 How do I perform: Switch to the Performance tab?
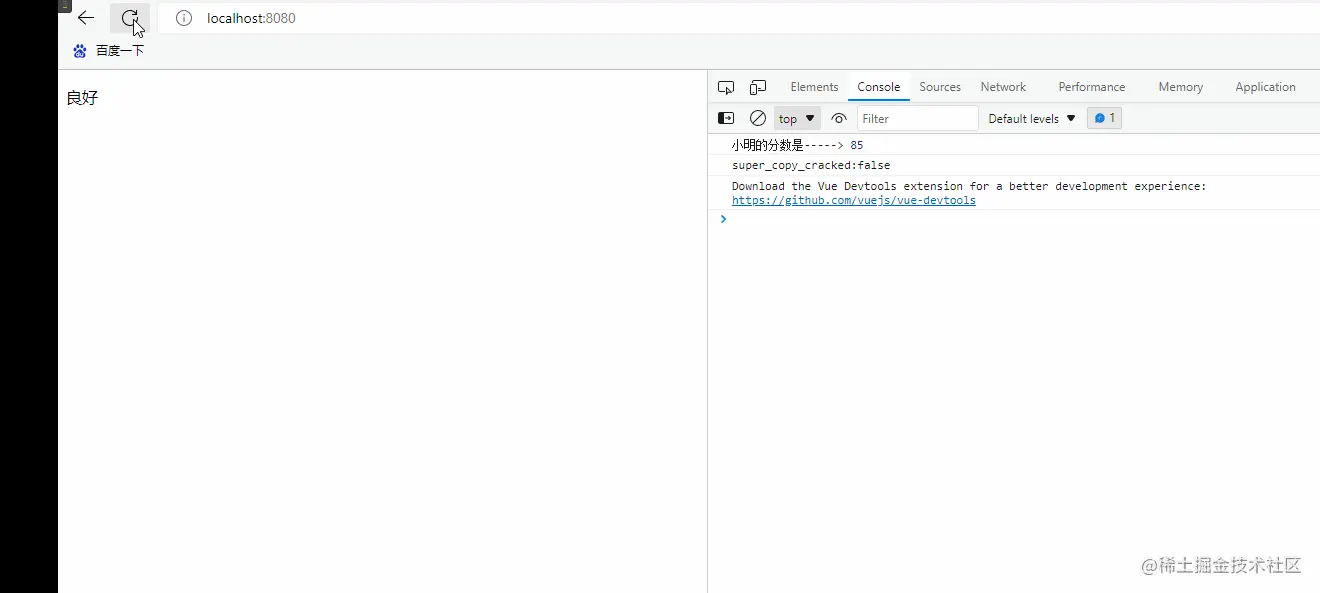[1092, 87]
